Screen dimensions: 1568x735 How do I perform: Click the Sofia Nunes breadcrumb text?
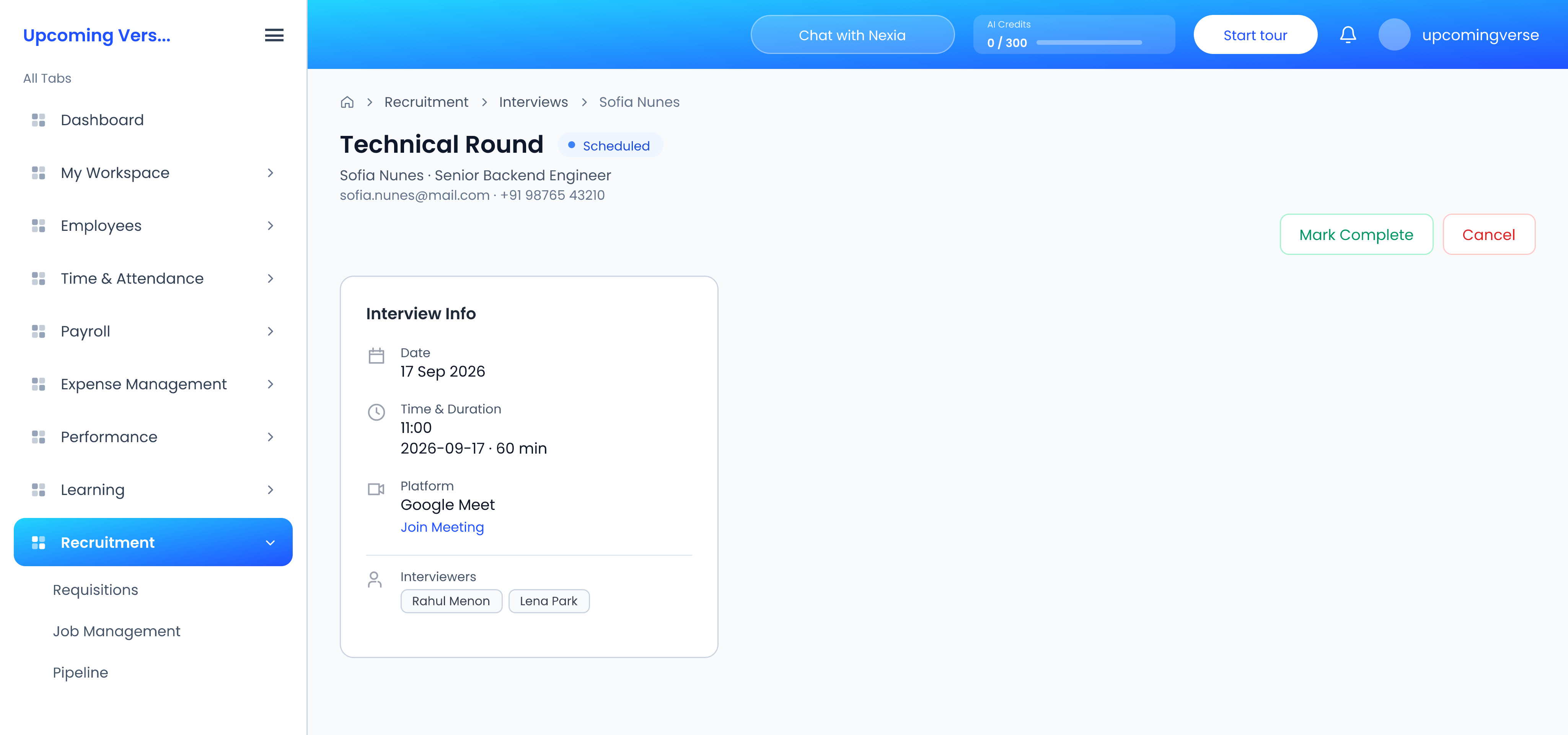(639, 102)
